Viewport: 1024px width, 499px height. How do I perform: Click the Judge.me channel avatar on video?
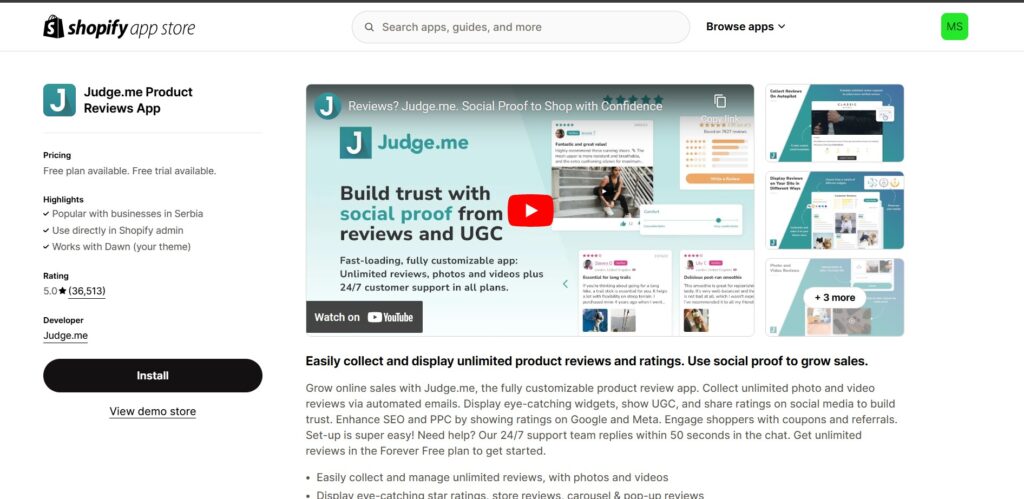click(x=327, y=106)
